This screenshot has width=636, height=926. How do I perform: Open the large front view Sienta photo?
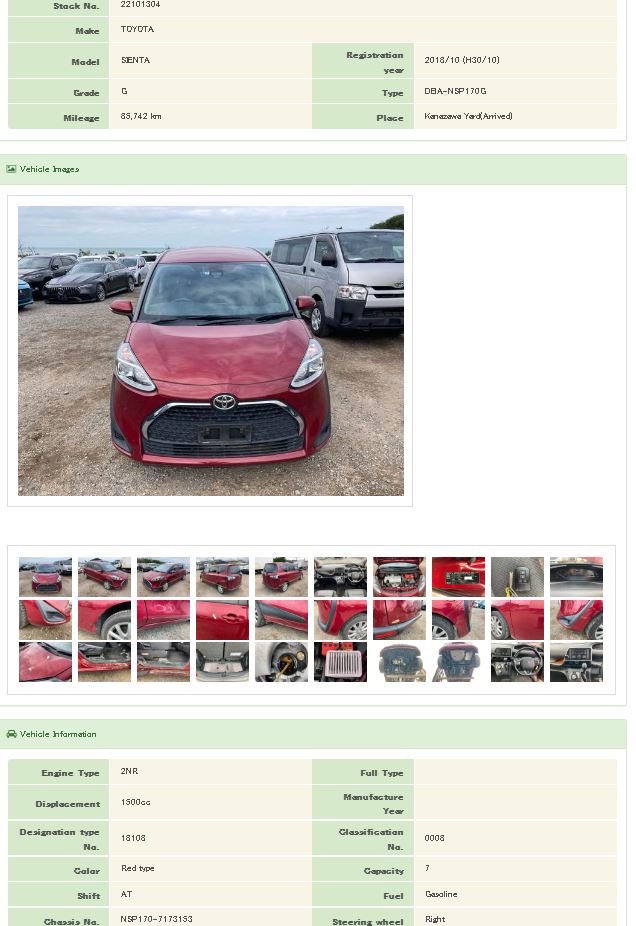[211, 351]
